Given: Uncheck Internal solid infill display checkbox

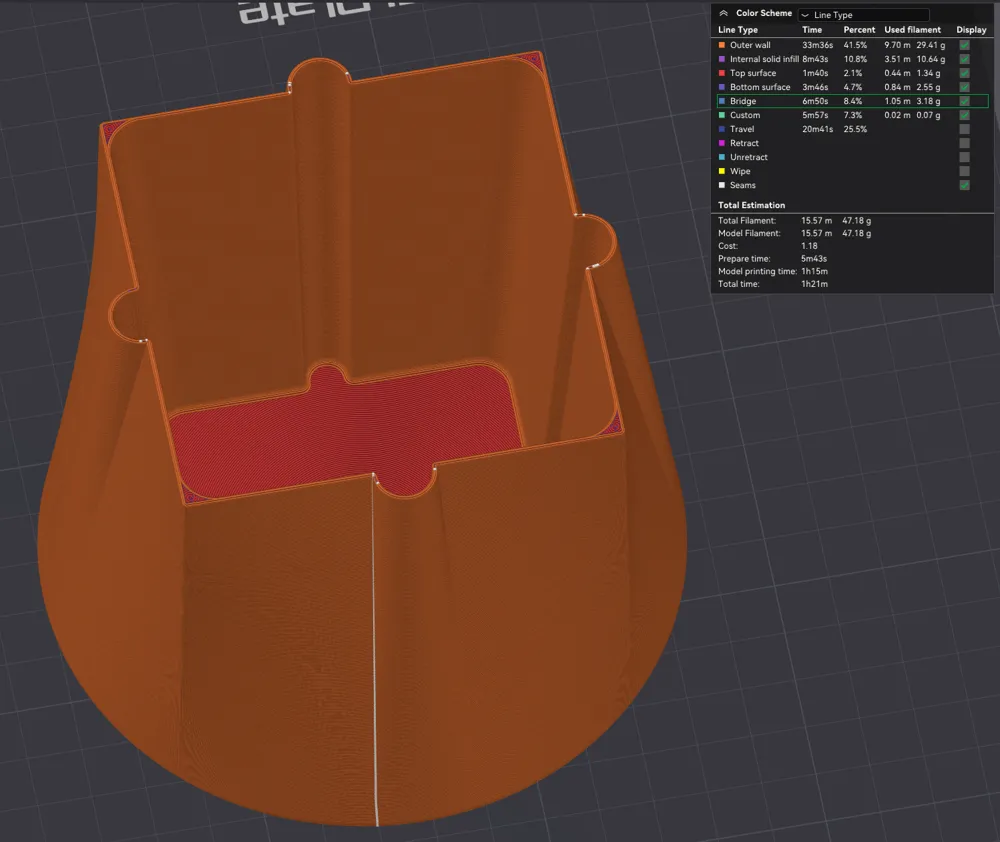Looking at the screenshot, I should (x=964, y=59).
